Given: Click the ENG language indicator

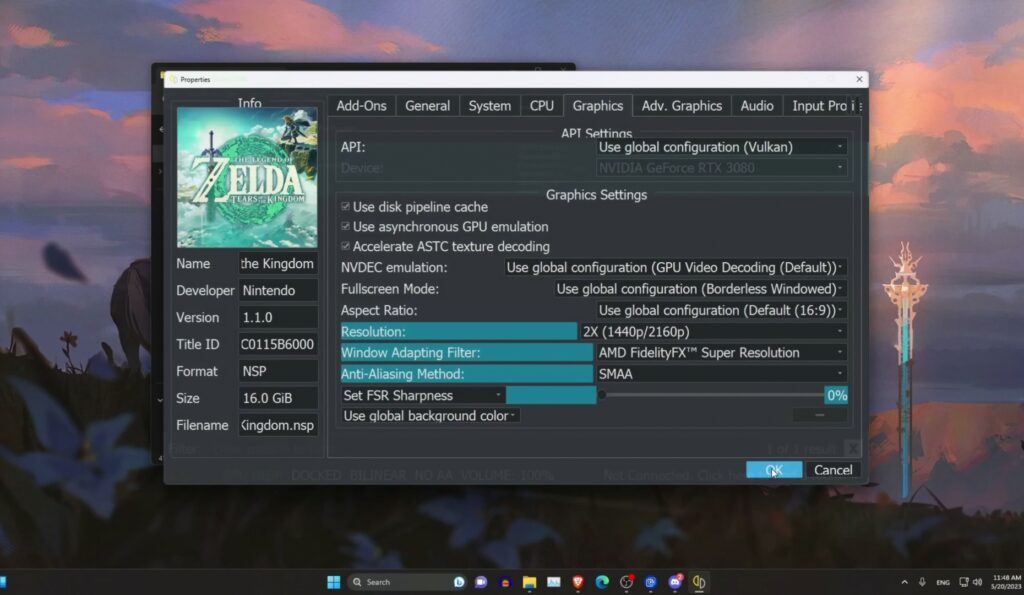Looking at the screenshot, I should pyautogui.click(x=943, y=582).
